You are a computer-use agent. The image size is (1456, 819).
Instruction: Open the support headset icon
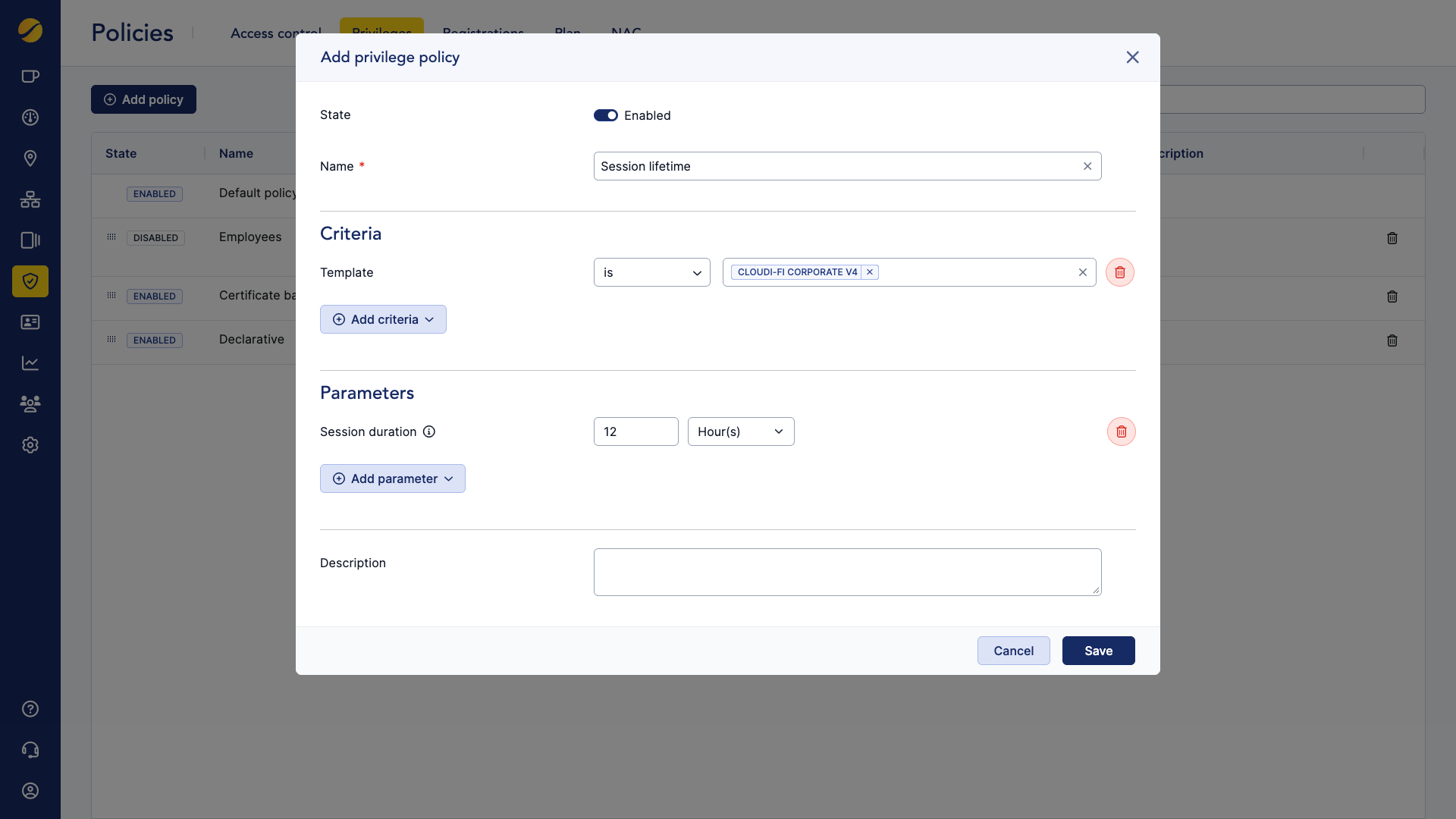click(x=30, y=750)
